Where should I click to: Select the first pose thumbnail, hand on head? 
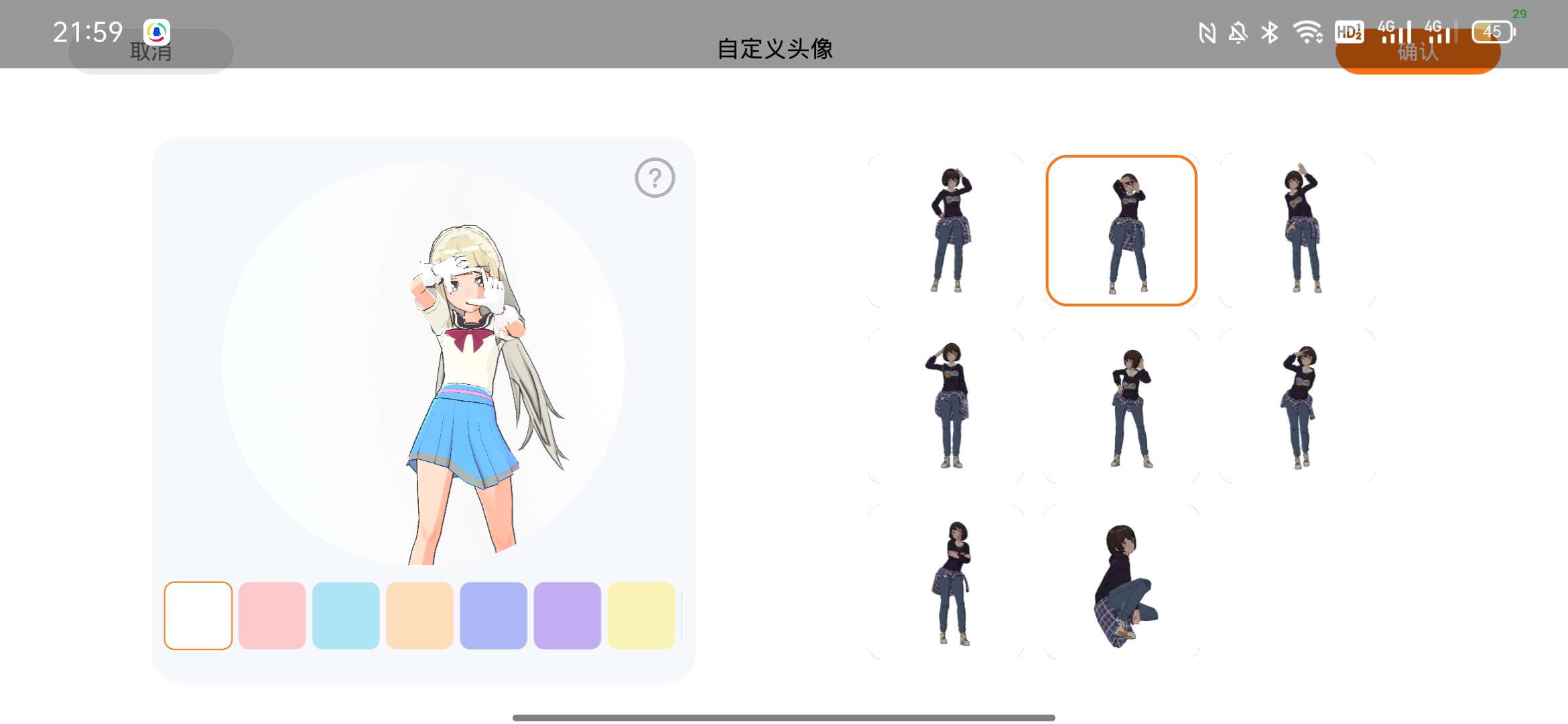945,231
